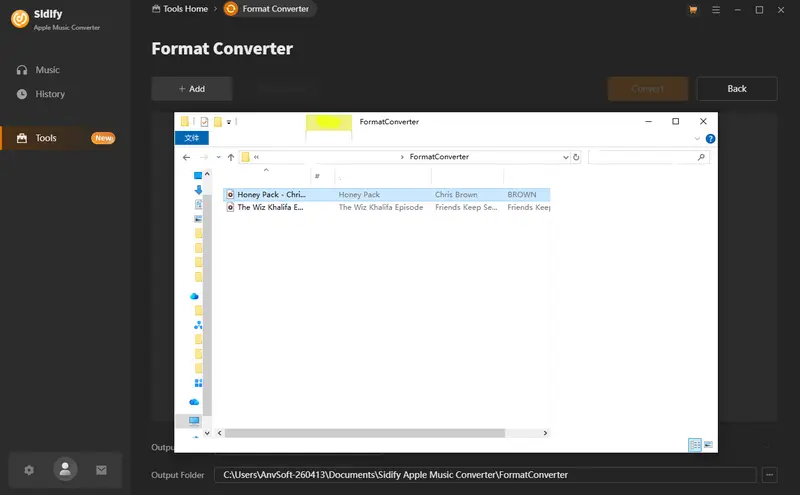Click the + Add button
Screen dimensions: 800x495
click(192, 89)
